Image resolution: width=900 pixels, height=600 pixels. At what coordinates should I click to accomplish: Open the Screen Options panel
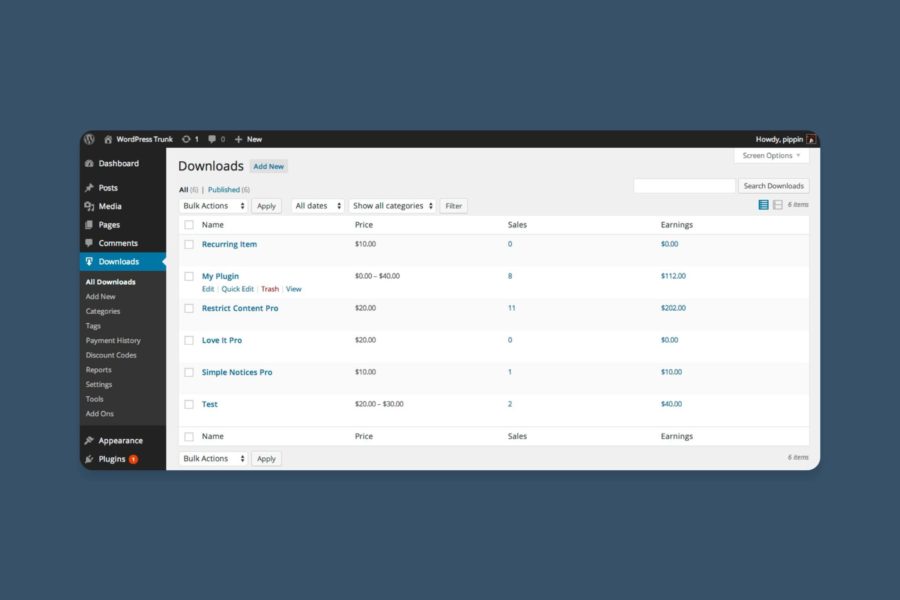click(769, 155)
